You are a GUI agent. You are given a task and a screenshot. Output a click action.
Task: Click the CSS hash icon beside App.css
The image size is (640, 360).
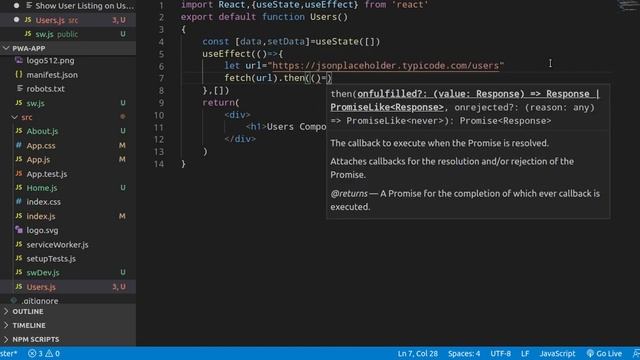click(x=19, y=145)
